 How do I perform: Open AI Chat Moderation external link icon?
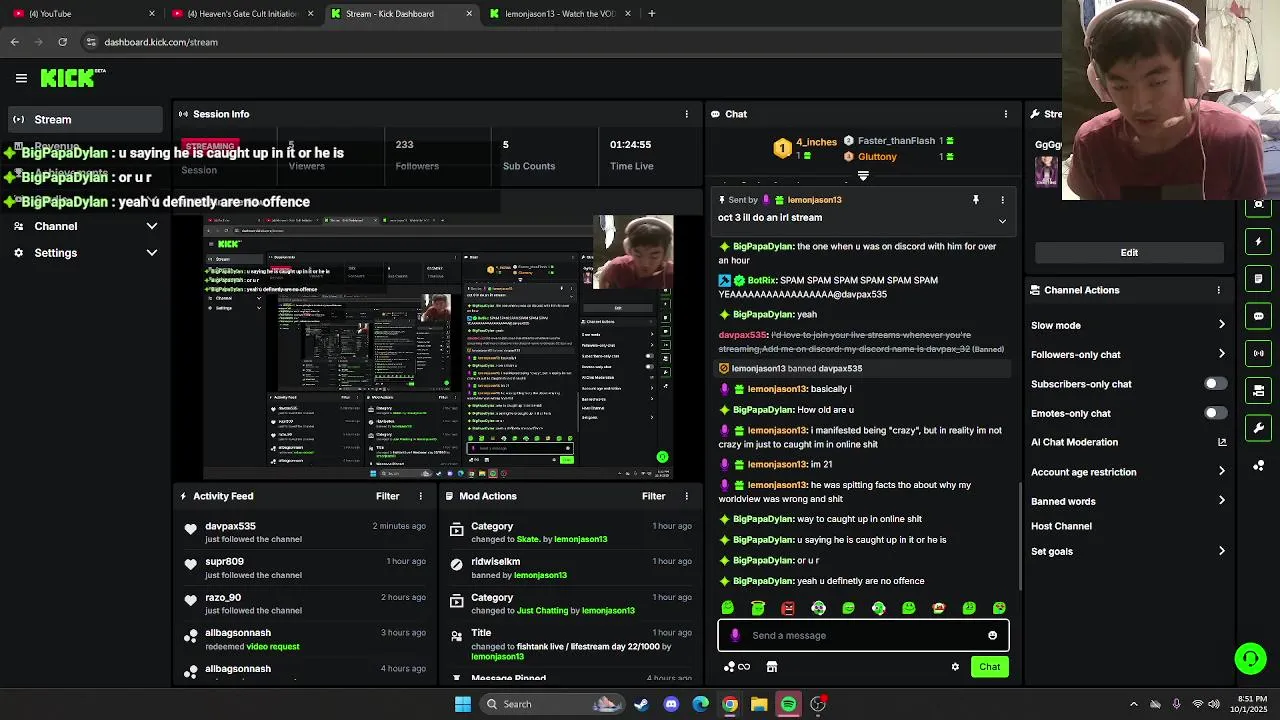coord(1221,442)
